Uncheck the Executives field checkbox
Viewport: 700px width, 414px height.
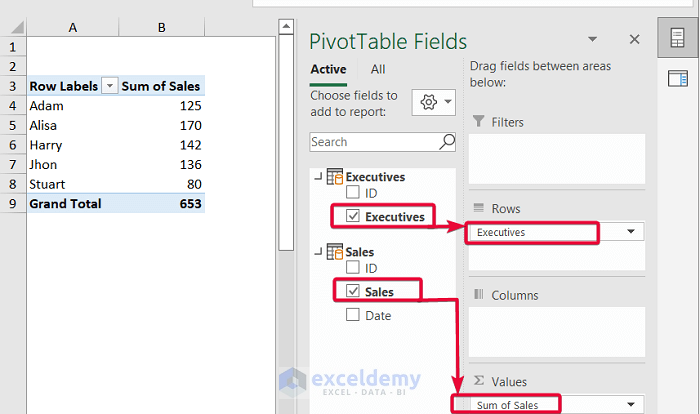(352, 216)
